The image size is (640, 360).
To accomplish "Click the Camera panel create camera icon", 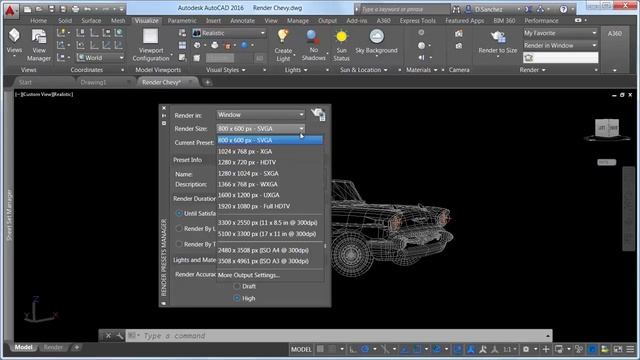I will pyautogui.click(x=459, y=34).
